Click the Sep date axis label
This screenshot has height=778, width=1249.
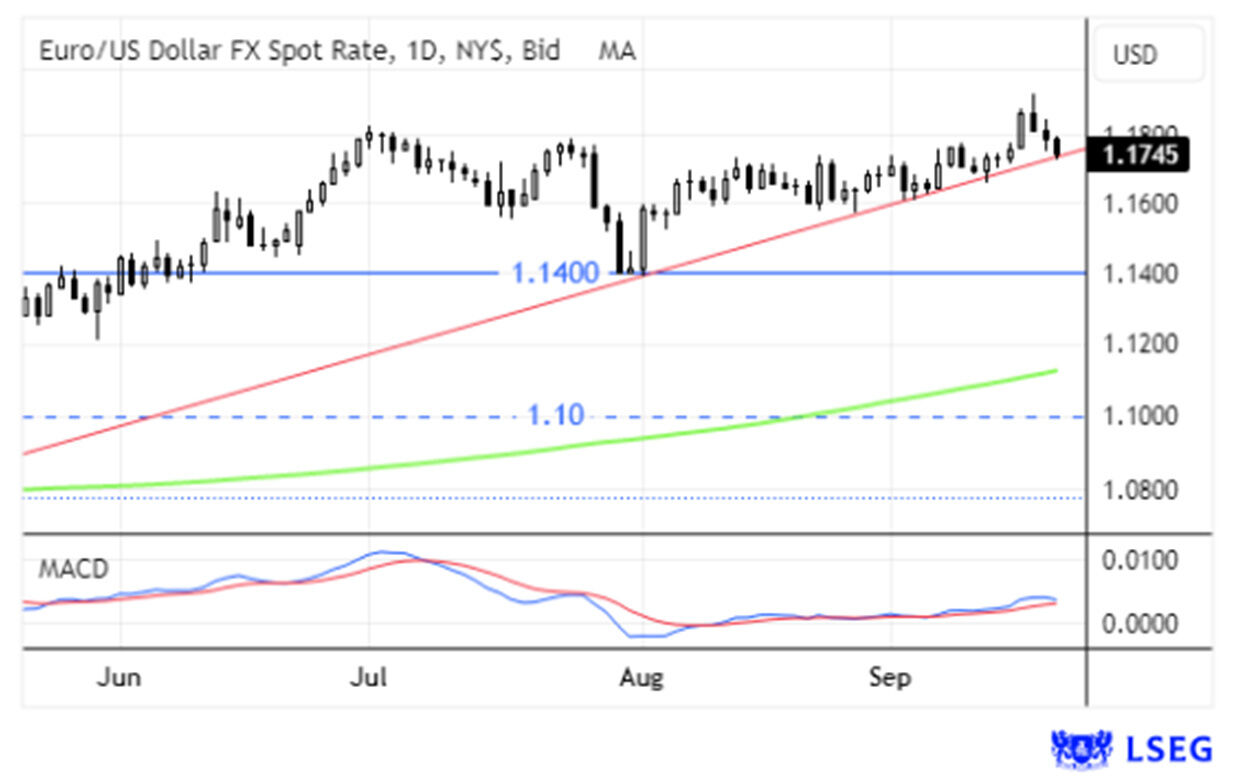[x=890, y=677]
